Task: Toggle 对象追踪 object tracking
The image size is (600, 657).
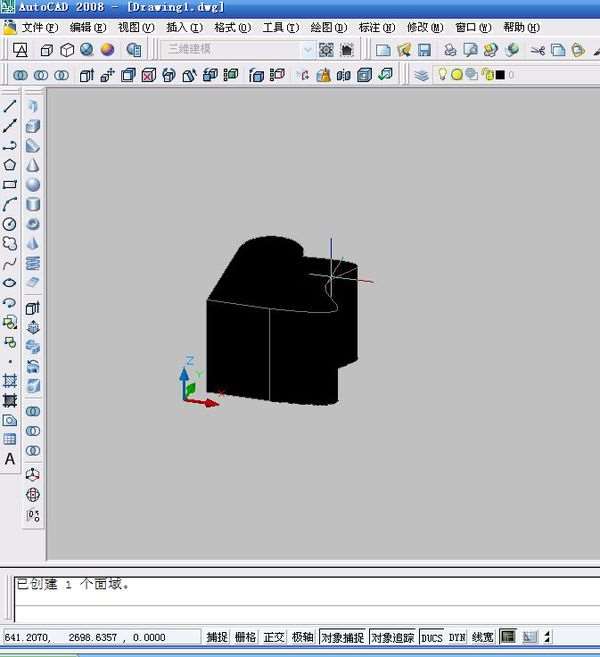Action: coord(393,637)
